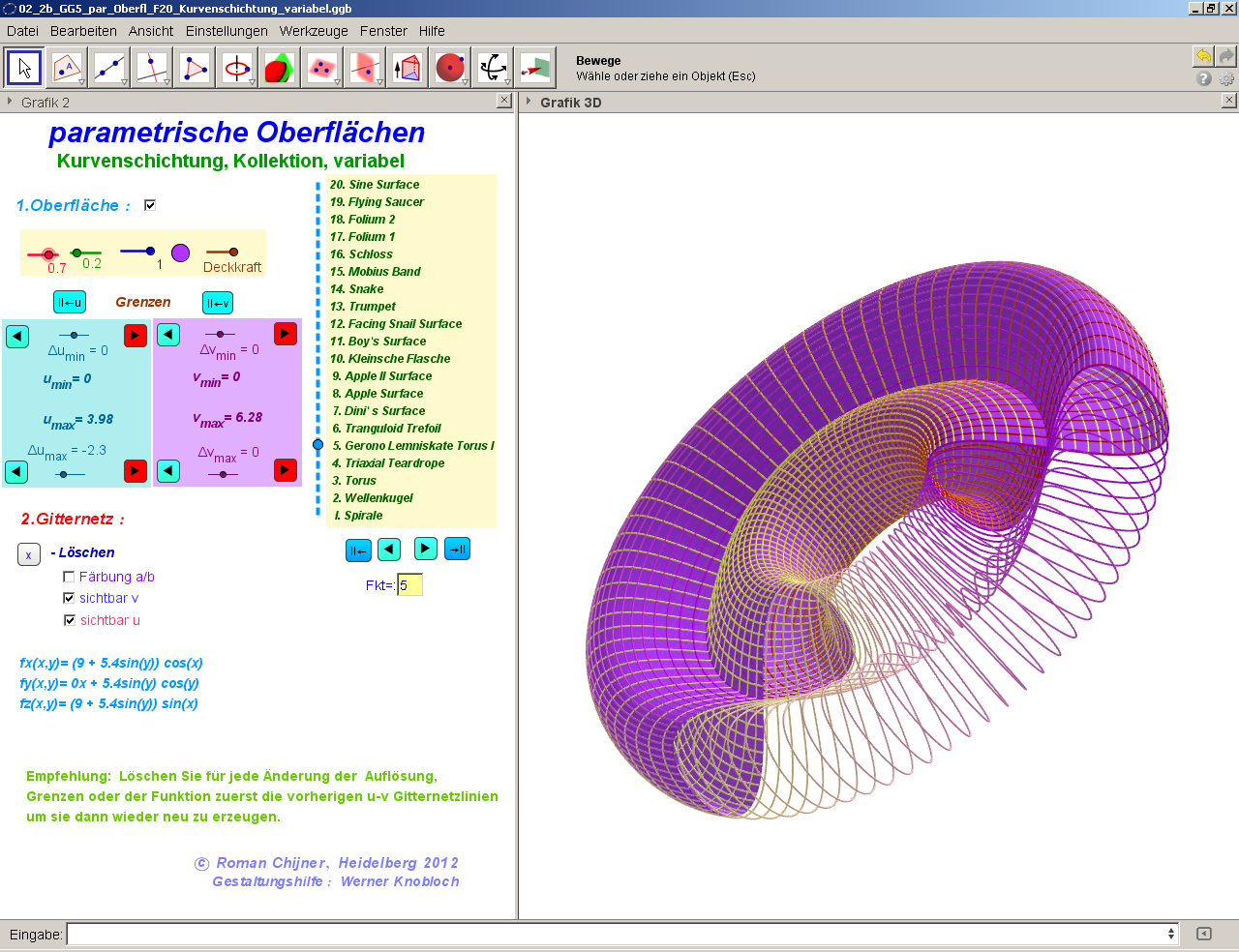Select the Point on Object tool
The image size is (1239, 952).
point(67,68)
